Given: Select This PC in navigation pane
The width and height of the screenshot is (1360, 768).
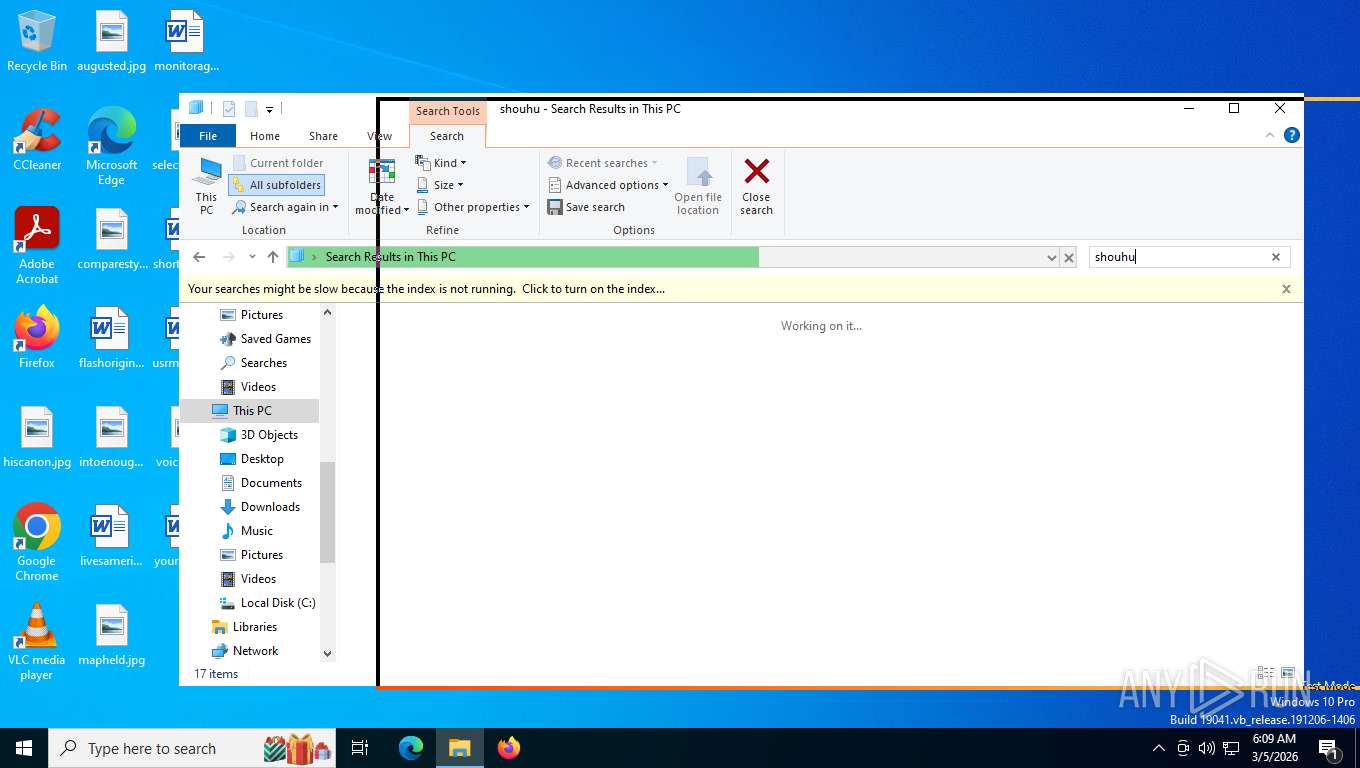Looking at the screenshot, I should 249,411.
